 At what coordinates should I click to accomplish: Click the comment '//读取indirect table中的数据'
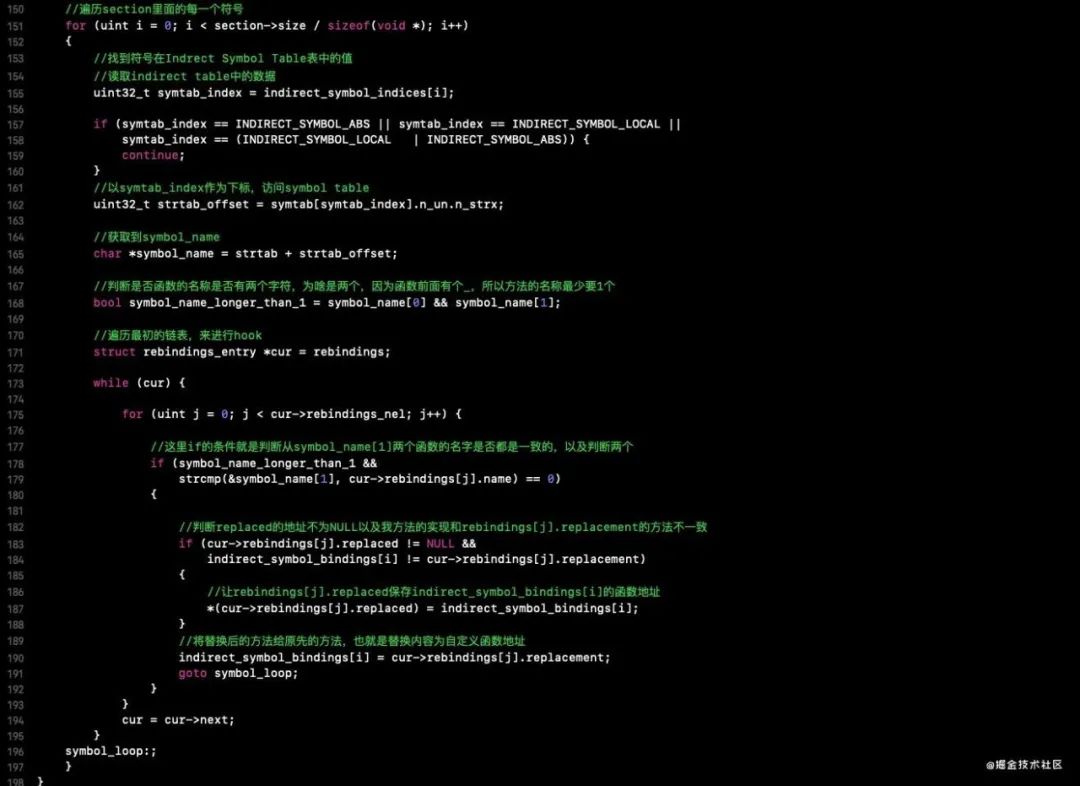185,76
